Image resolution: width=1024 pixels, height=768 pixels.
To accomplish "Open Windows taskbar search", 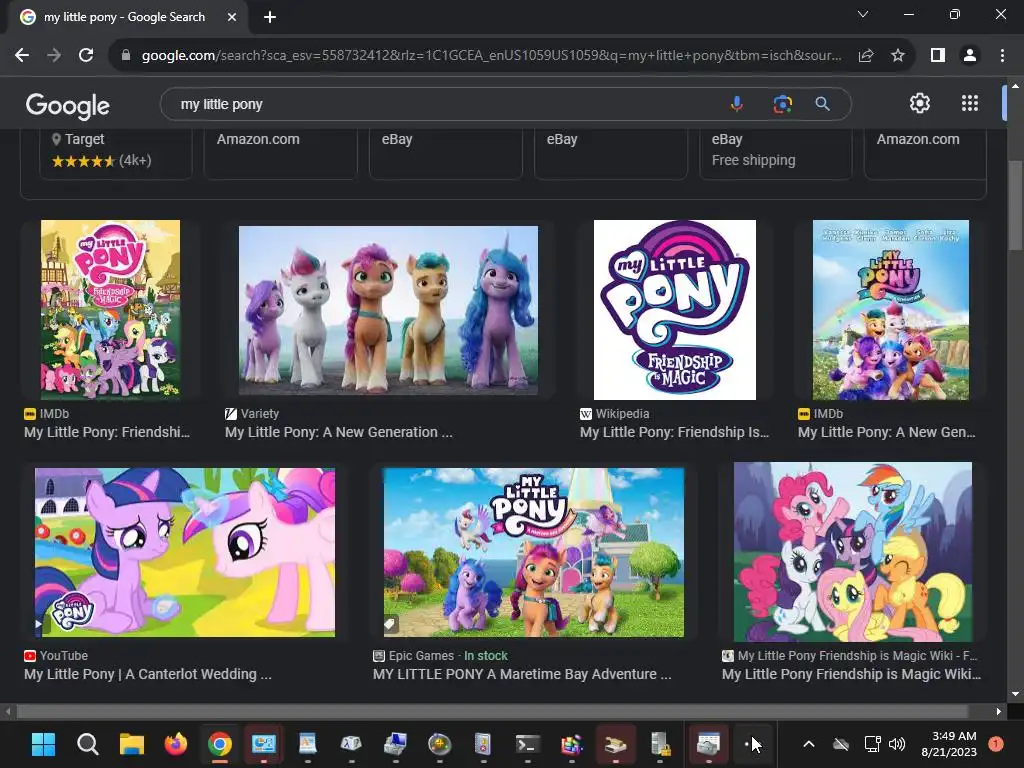I will click(88, 744).
